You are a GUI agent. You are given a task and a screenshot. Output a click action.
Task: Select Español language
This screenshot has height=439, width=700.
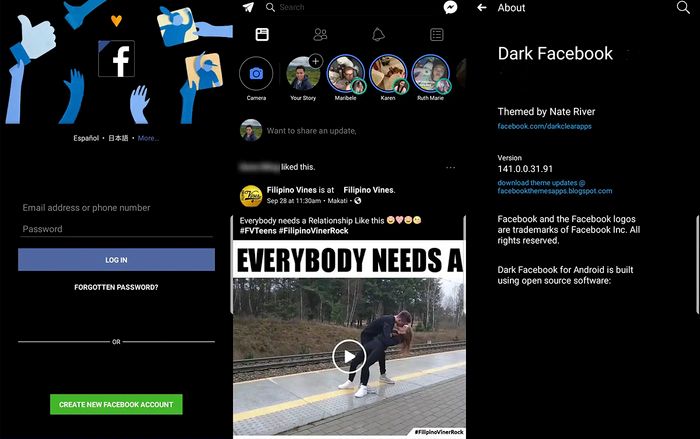click(x=86, y=138)
